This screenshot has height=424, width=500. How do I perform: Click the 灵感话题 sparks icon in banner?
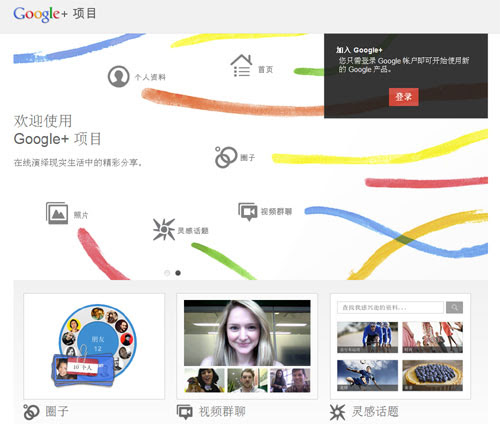[164, 229]
